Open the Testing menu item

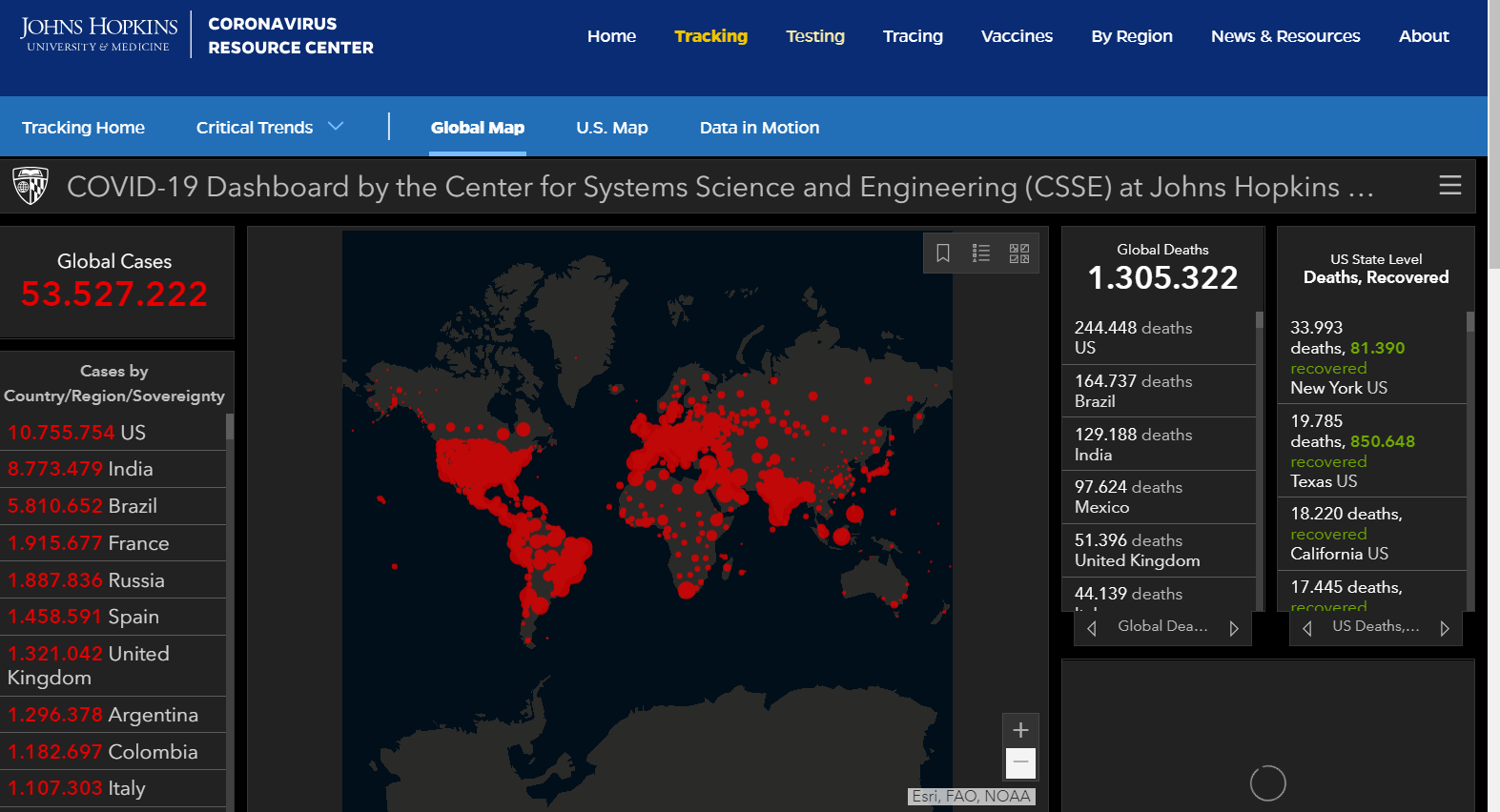pos(815,36)
